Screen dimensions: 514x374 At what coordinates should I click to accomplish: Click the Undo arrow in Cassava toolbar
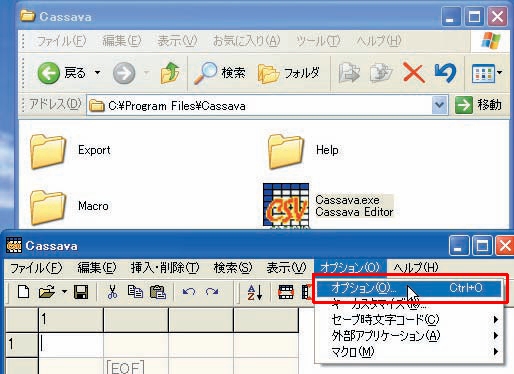(189, 292)
